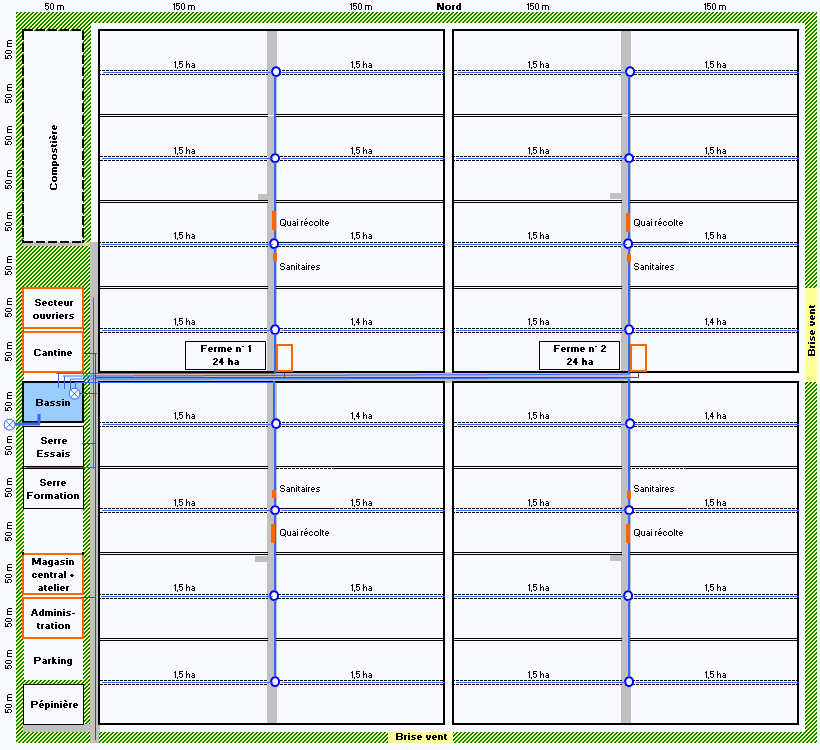Click the Serre Formation box
Image resolution: width=820 pixels, height=750 pixels.
53,488
